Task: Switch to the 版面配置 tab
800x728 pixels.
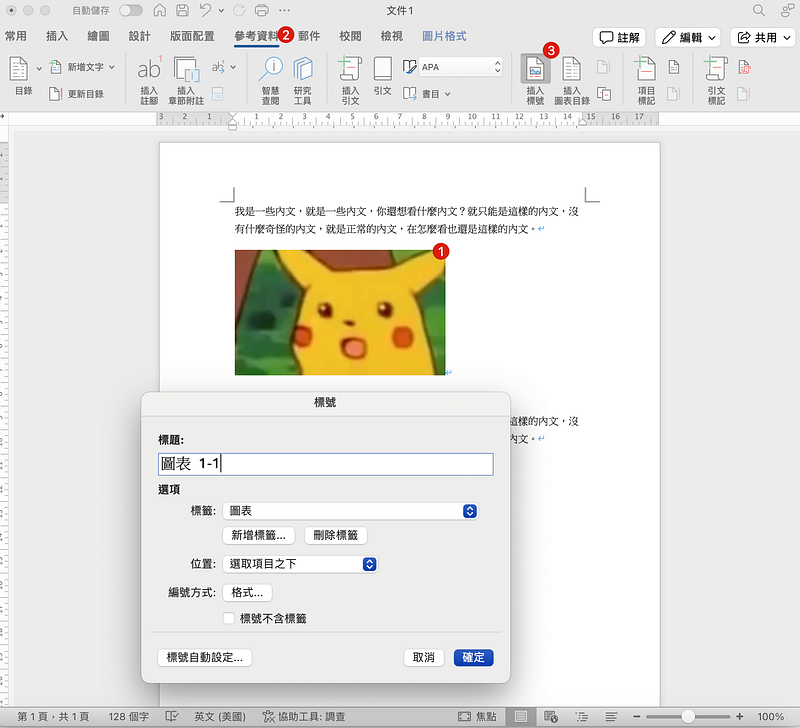Action: (192, 36)
